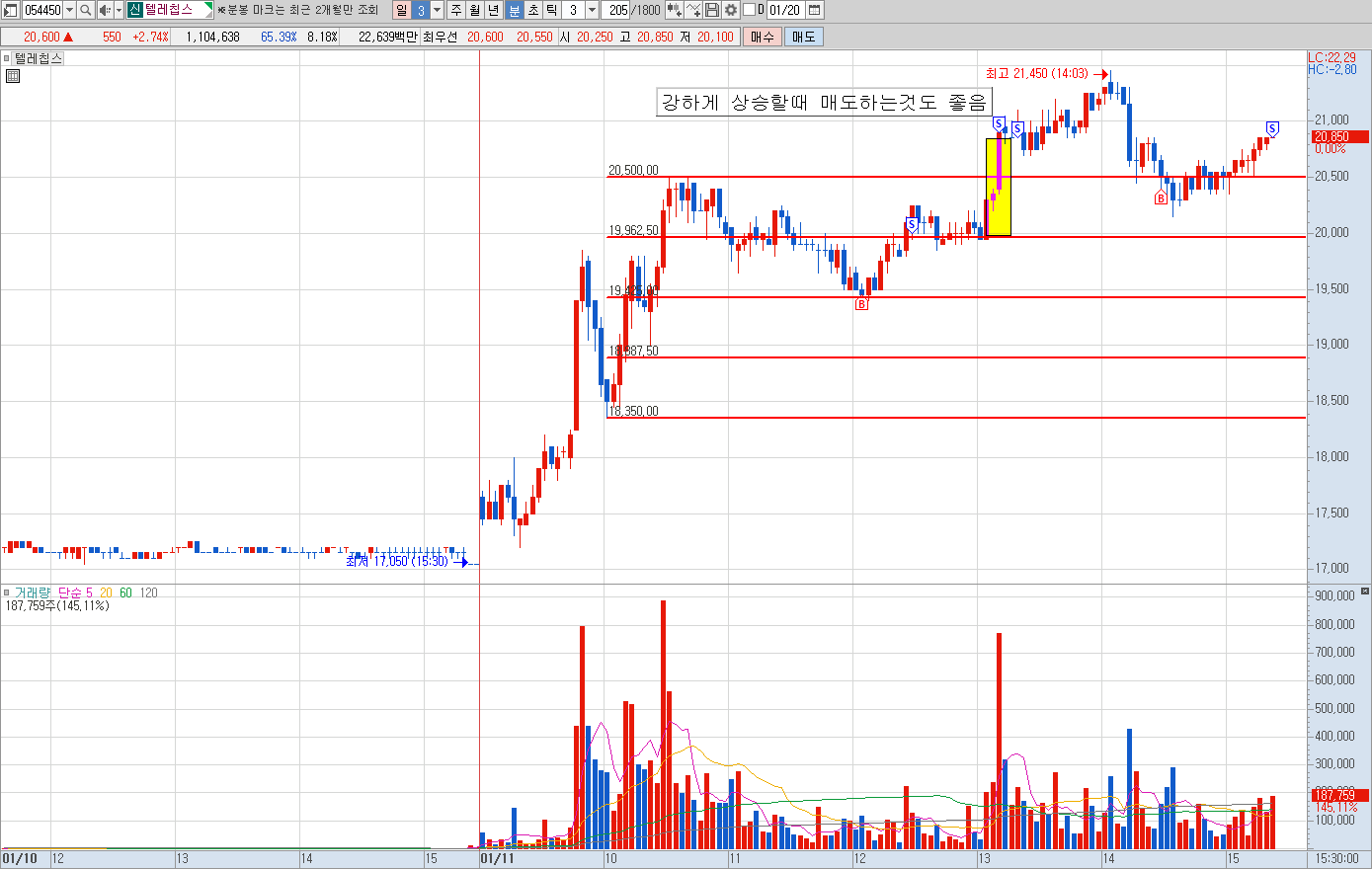Select the 초 (second) period button
The height and width of the screenshot is (869, 1372).
pyautogui.click(x=532, y=10)
